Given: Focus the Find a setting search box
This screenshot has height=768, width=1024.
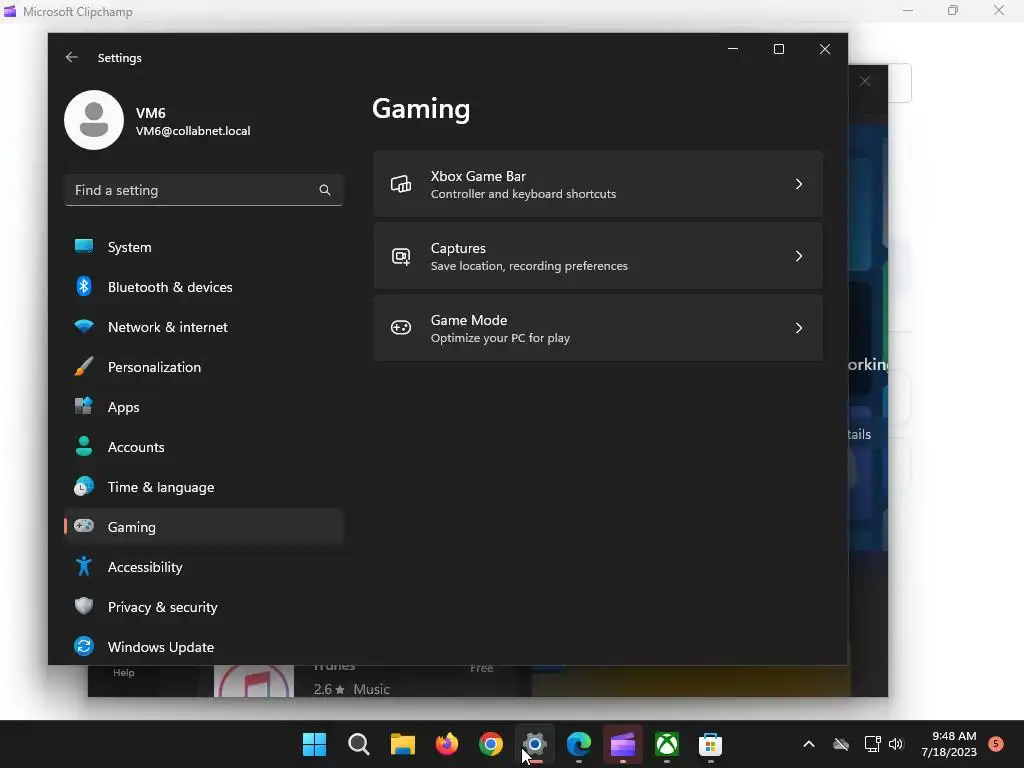Looking at the screenshot, I should (203, 190).
